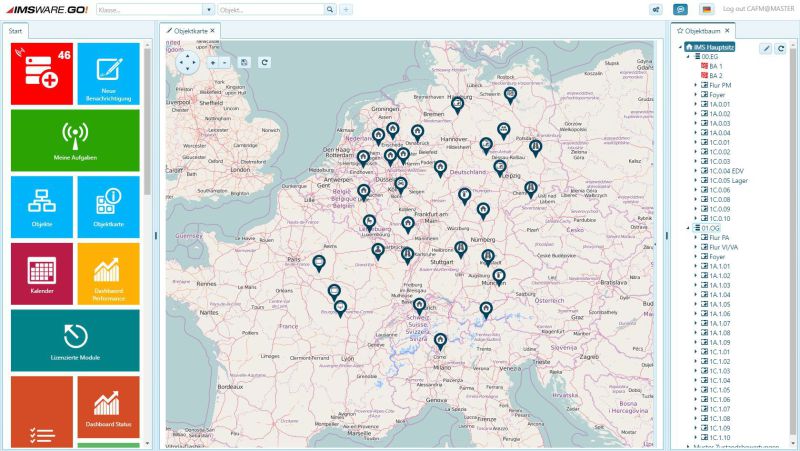
Task: Click the Objekt search input field
Action: [x=270, y=9]
